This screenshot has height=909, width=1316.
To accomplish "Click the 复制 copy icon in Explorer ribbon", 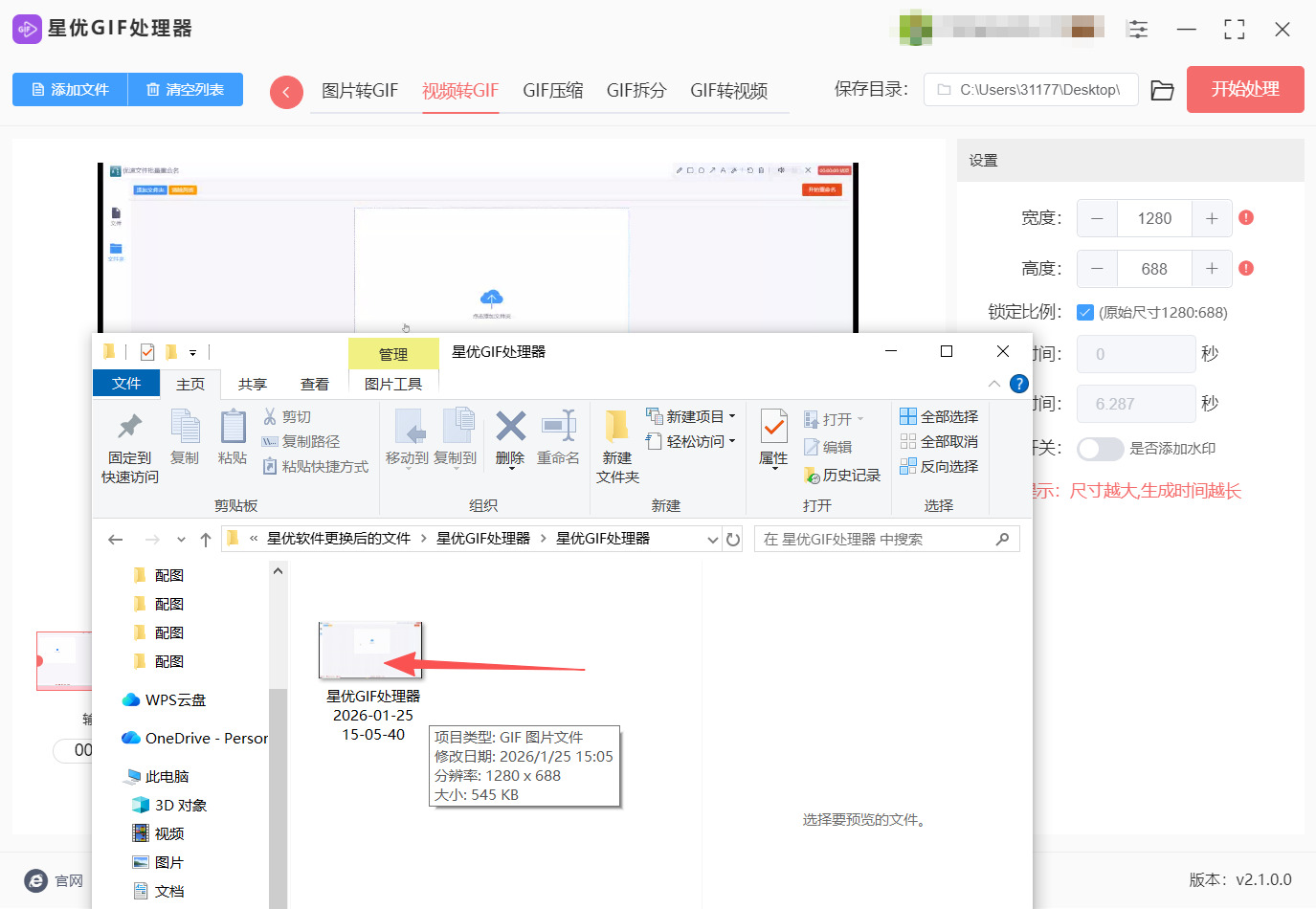I will click(x=185, y=438).
